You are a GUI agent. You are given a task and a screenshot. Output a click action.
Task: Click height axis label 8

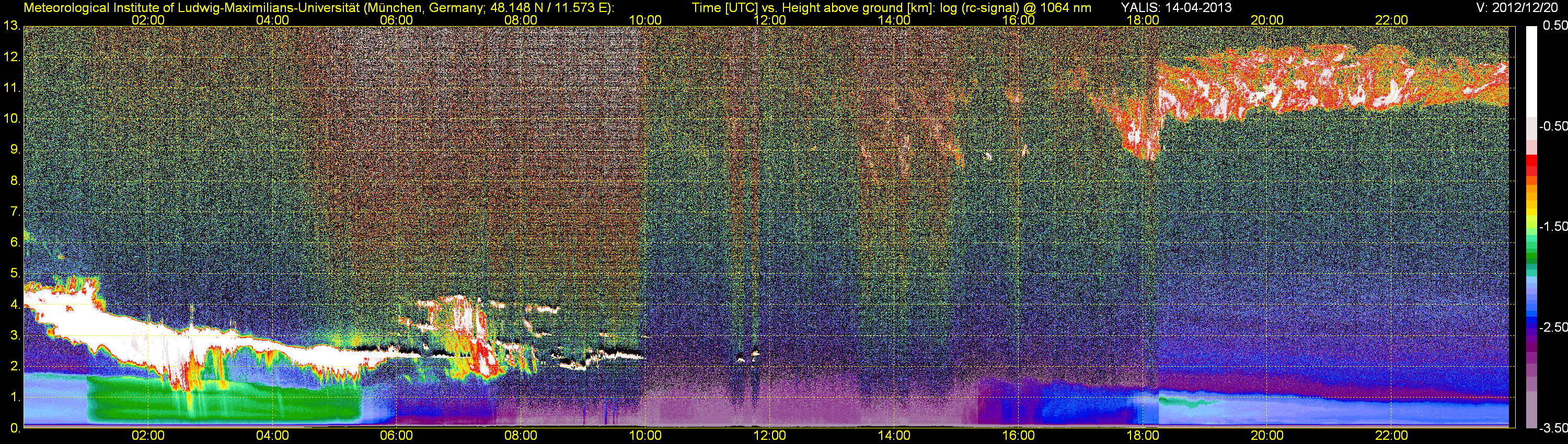(15, 181)
